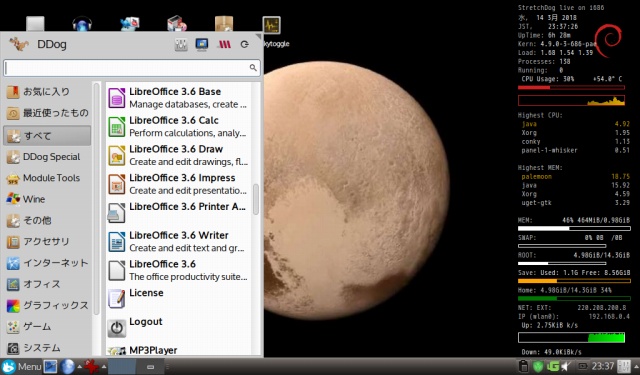Launch LibreOffice 3.6 Impress
Image resolution: width=640 pixels, height=375 pixels.
178,184
